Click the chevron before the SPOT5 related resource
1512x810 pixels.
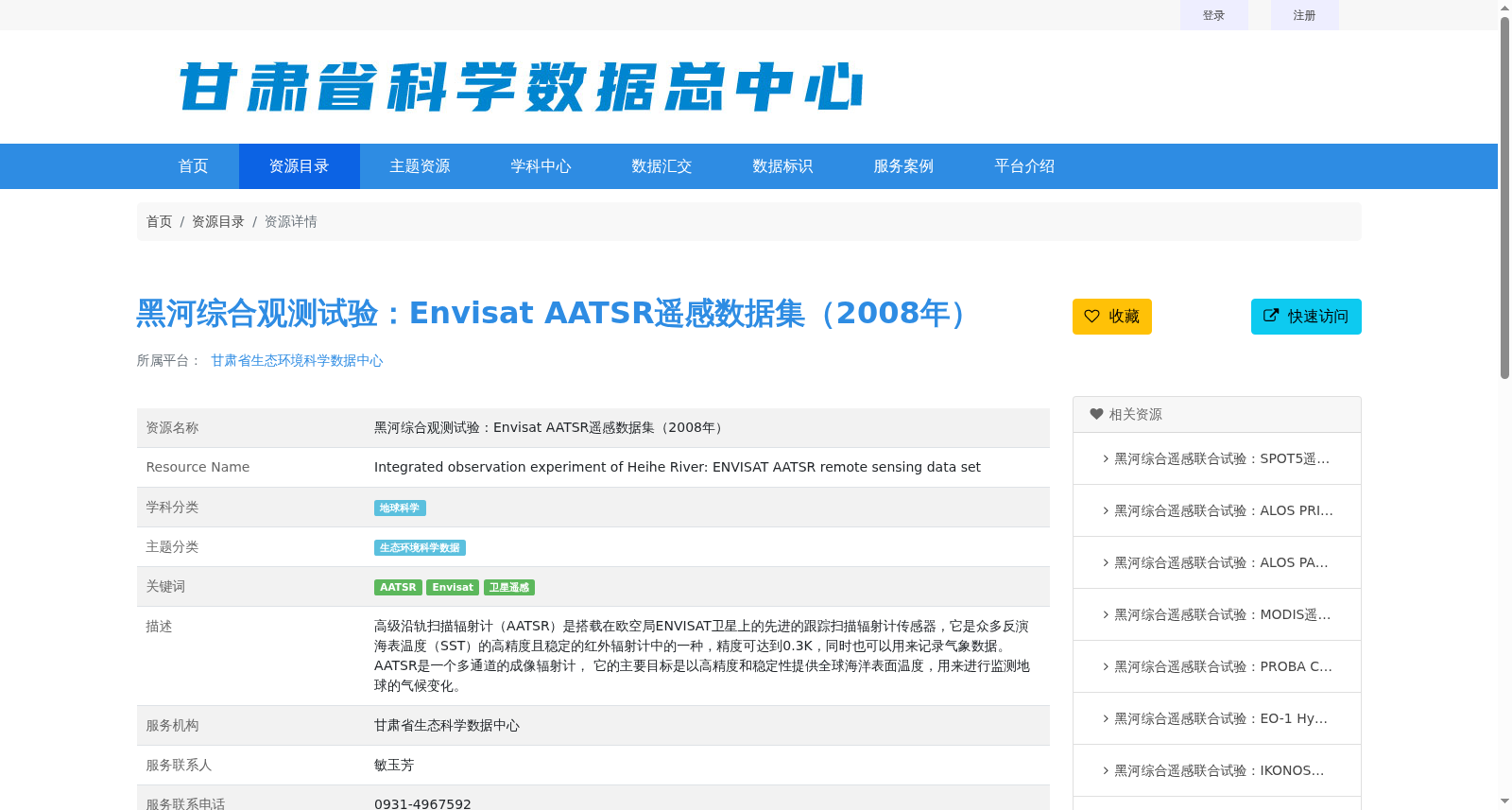(x=1106, y=458)
